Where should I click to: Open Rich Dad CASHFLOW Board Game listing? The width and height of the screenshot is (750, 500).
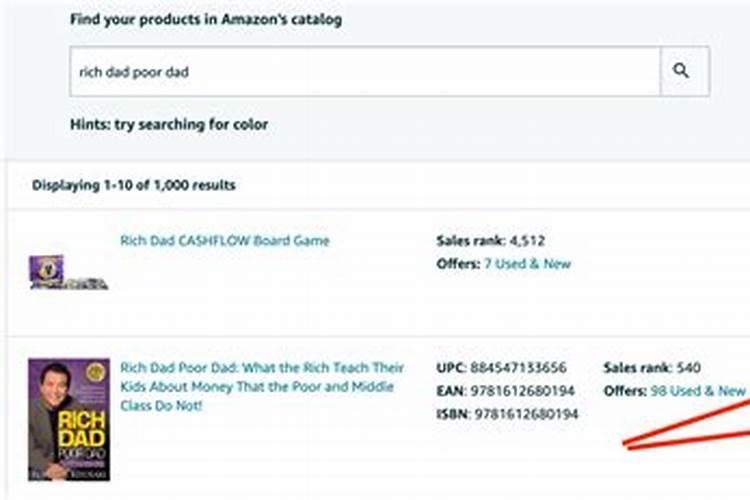[225, 241]
